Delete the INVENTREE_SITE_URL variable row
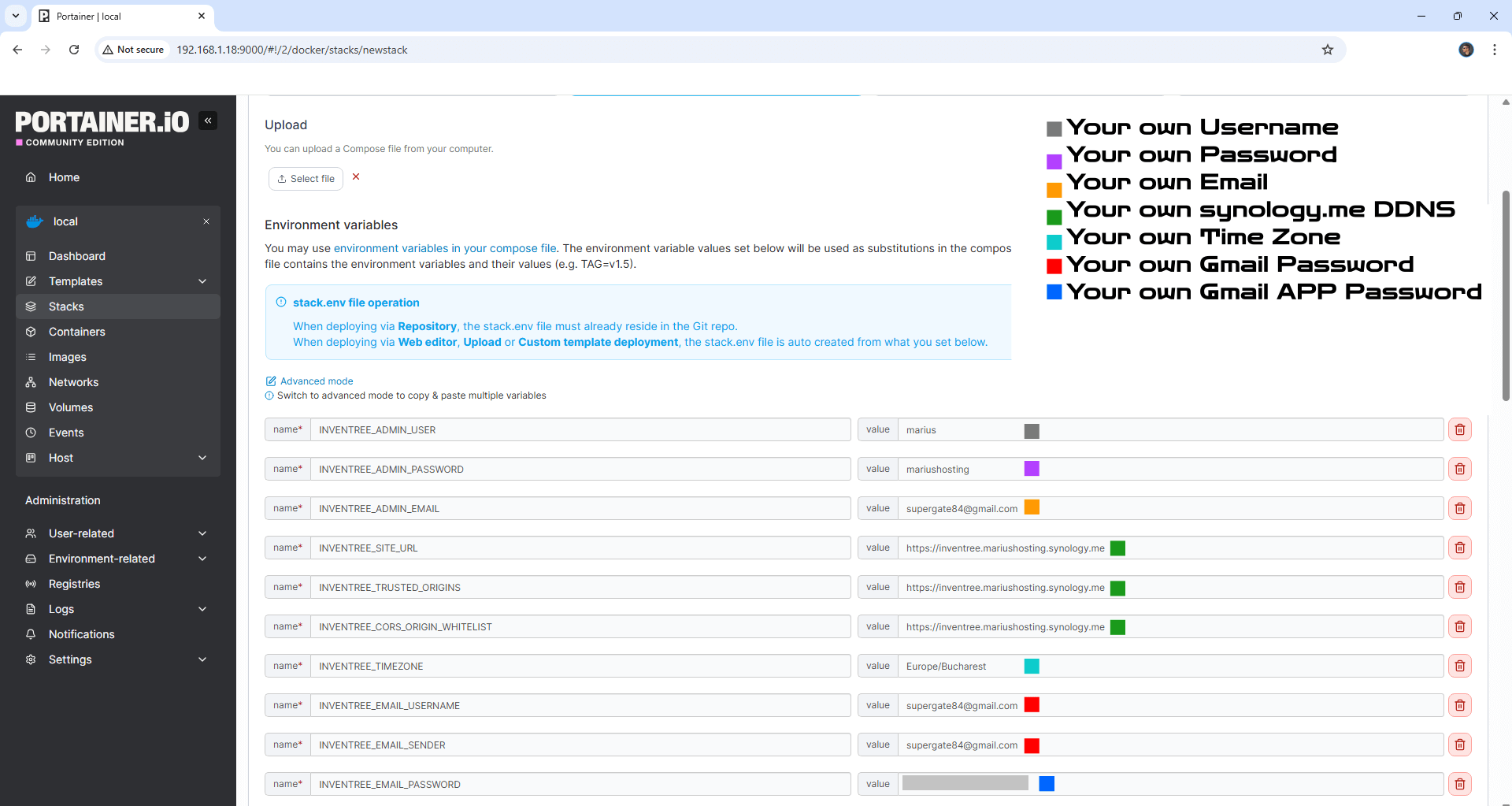The image size is (1512, 806). [1459, 548]
